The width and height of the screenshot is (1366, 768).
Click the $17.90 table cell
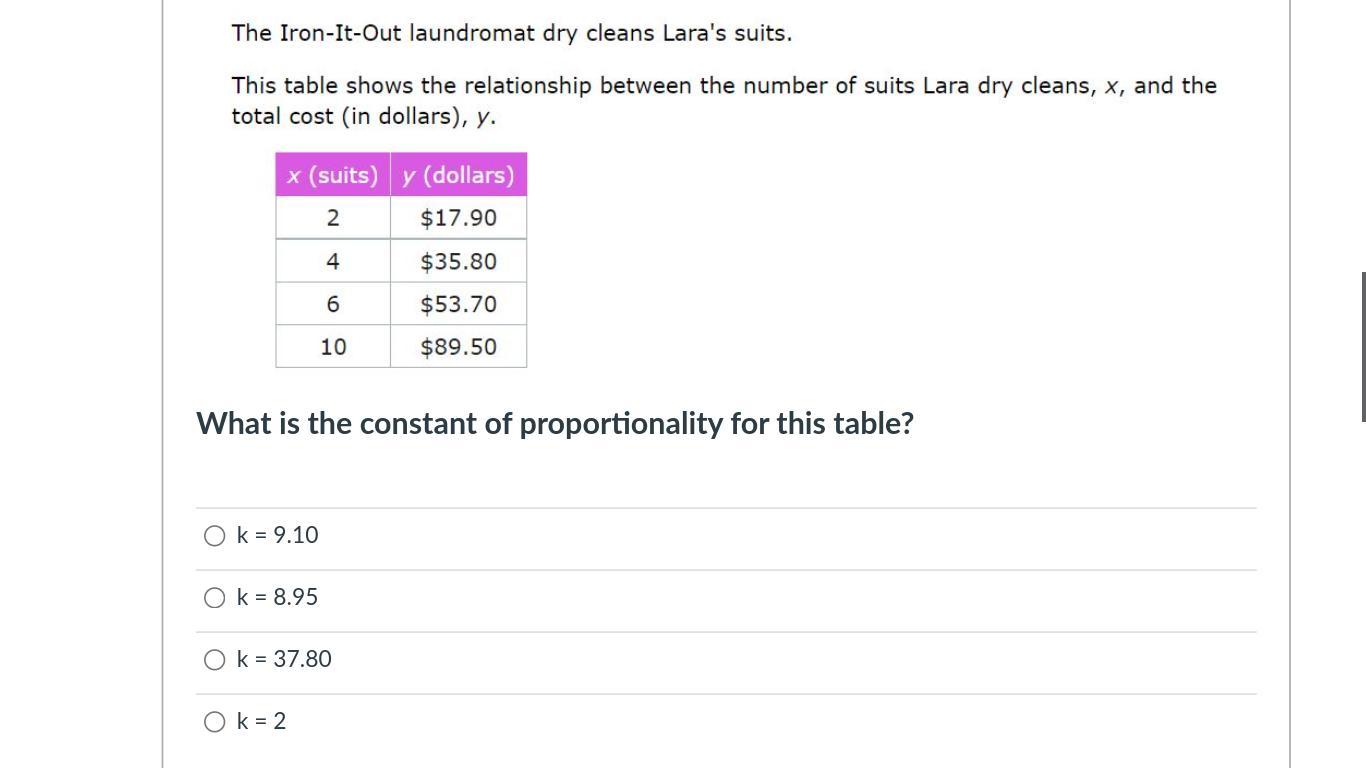point(458,218)
